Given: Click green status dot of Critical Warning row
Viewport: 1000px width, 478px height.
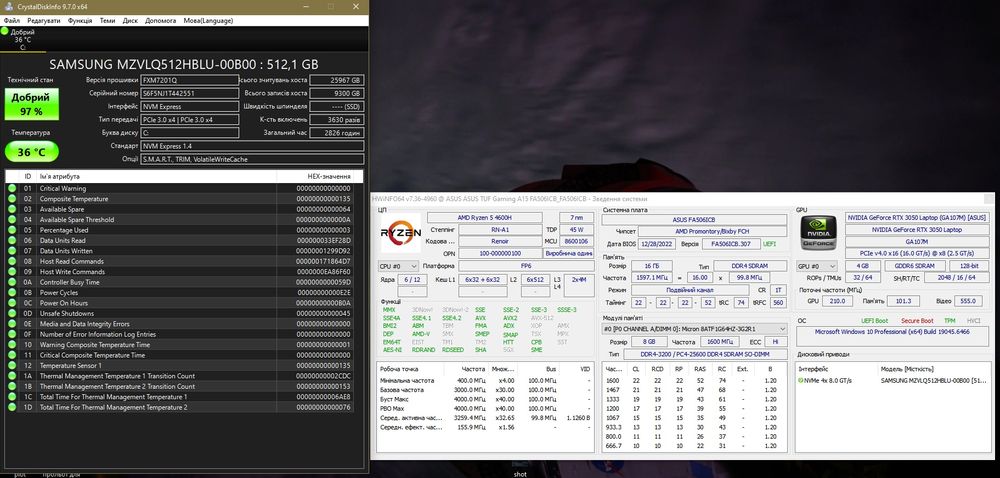Looking at the screenshot, I should (x=11, y=189).
